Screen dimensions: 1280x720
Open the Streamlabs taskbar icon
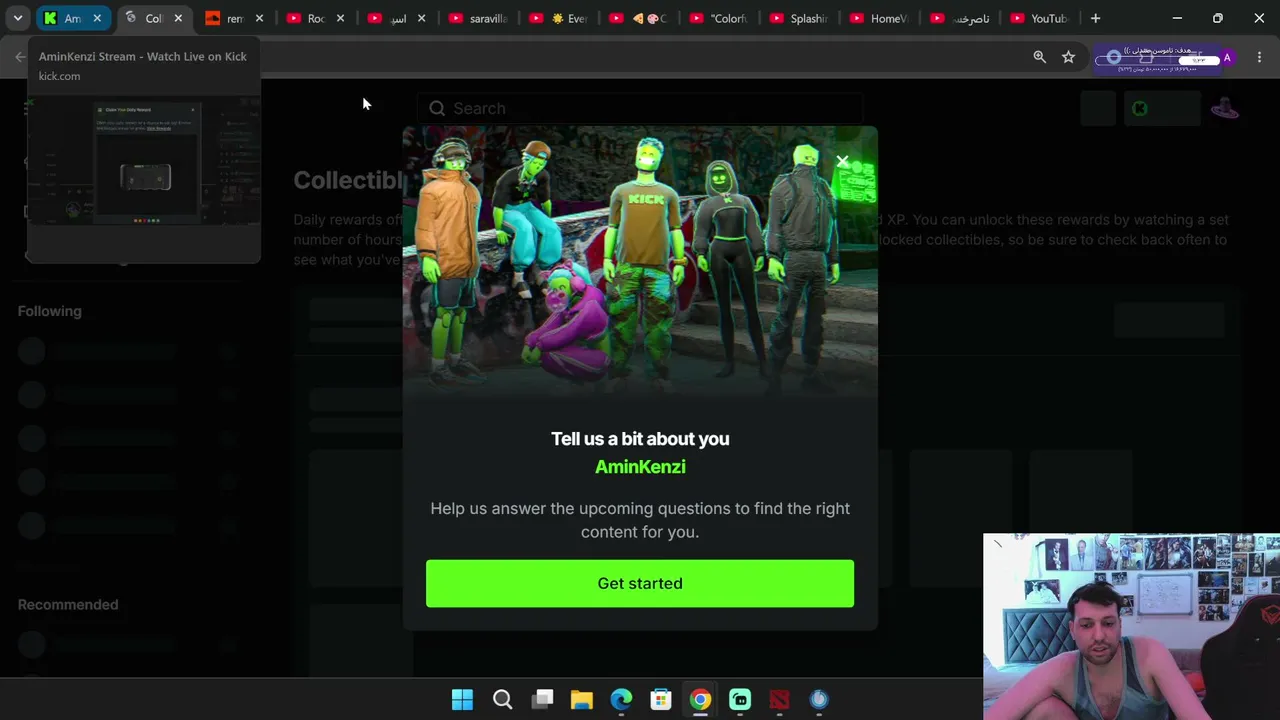740,700
